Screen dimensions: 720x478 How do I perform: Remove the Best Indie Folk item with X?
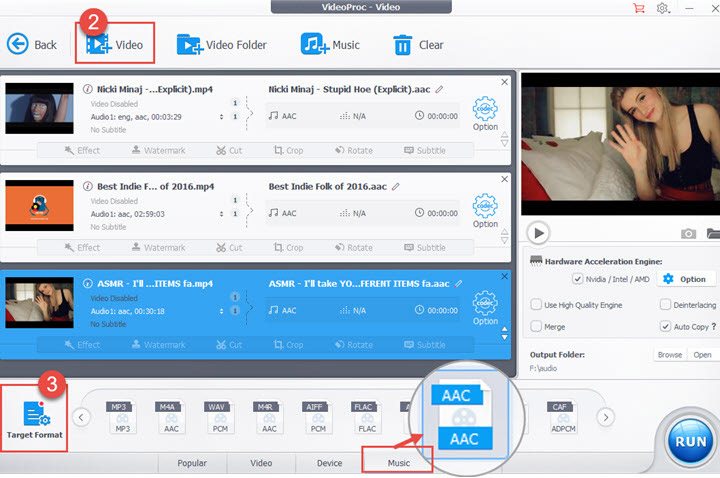[x=505, y=179]
